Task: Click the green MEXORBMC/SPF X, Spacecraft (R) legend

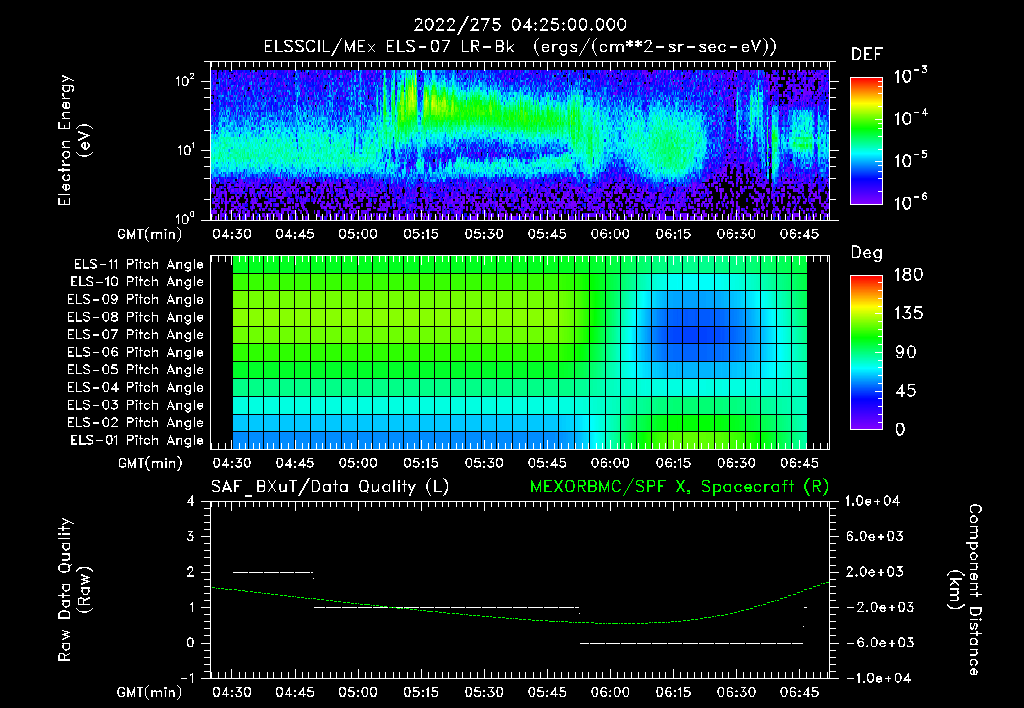Action: coord(679,487)
